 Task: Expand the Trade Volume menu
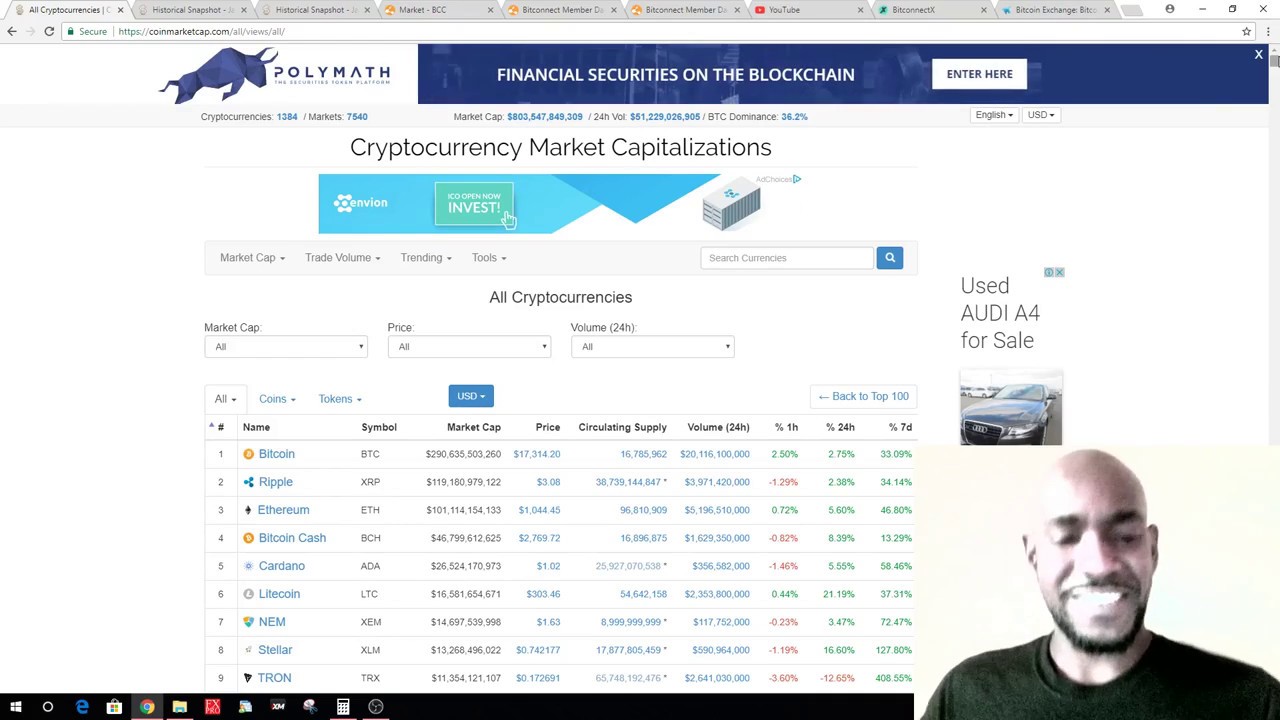(x=342, y=258)
